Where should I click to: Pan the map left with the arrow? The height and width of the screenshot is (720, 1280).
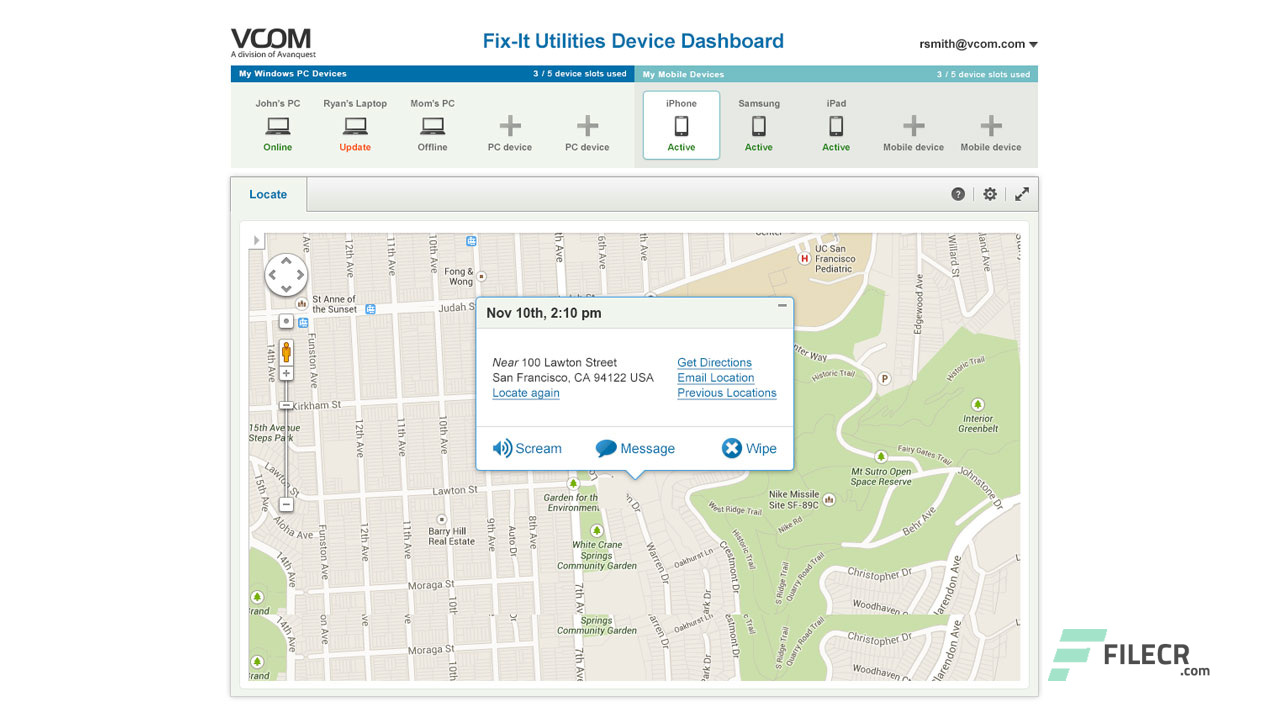pyautogui.click(x=272, y=275)
